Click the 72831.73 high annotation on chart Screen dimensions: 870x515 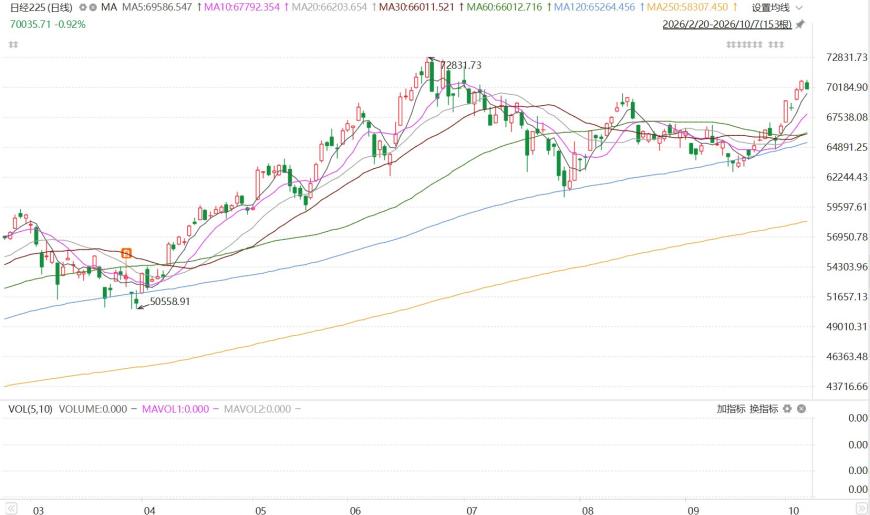461,65
